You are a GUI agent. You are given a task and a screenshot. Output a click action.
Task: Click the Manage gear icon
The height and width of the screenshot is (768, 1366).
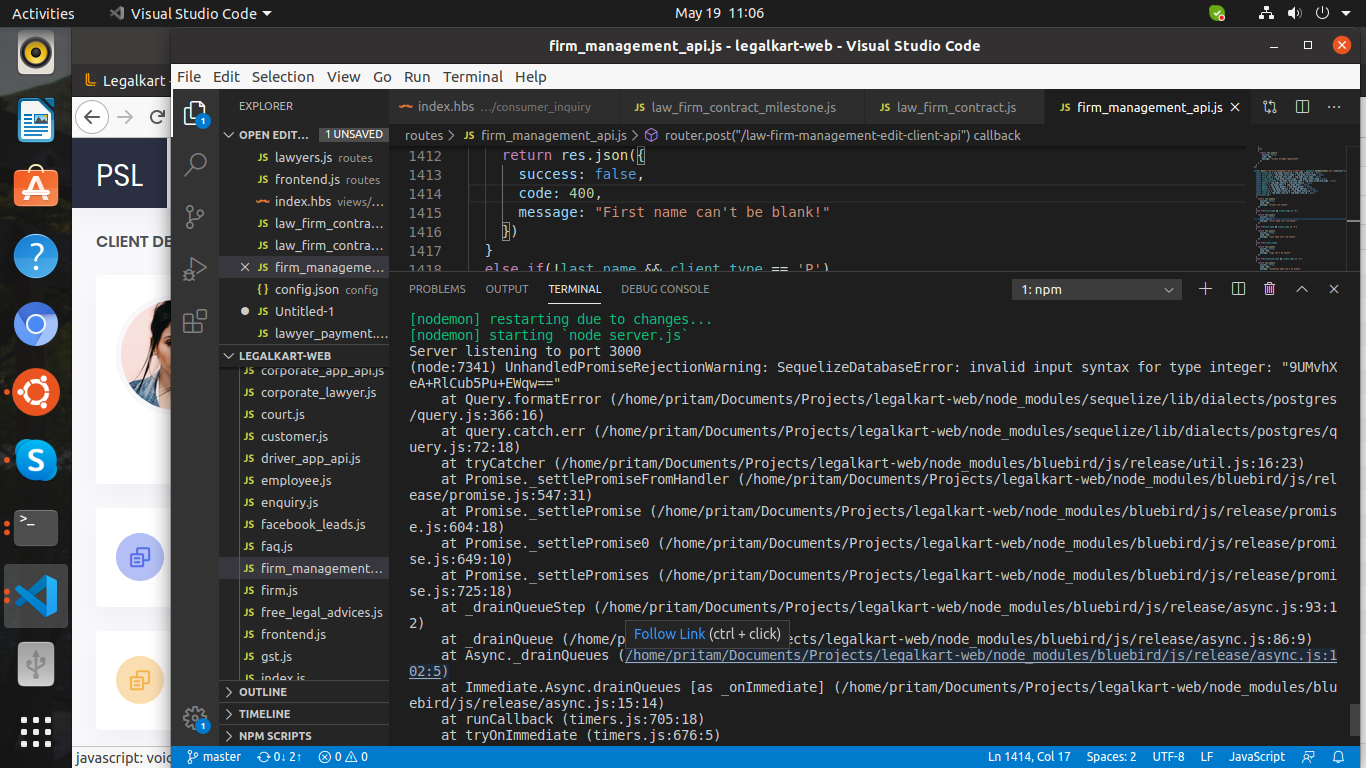coord(195,718)
